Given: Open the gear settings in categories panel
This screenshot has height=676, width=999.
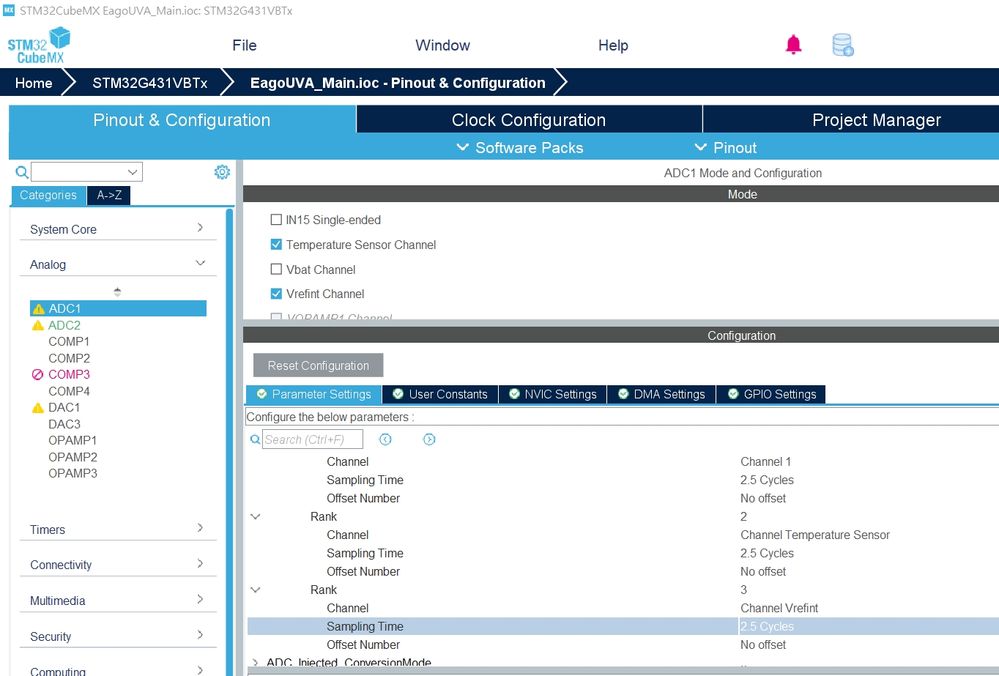Looking at the screenshot, I should coord(222,172).
